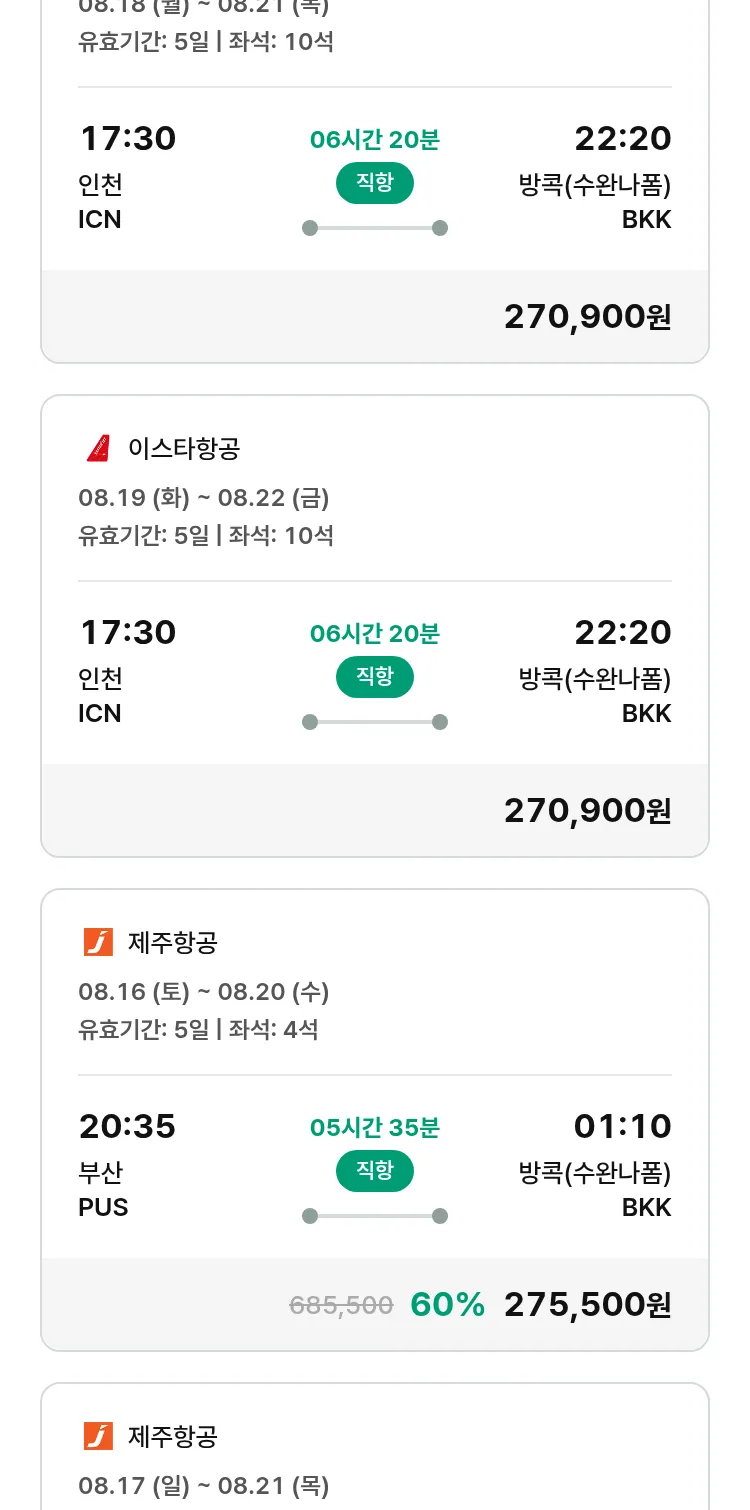Tap the 20:35 Busan departure time

127,1126
